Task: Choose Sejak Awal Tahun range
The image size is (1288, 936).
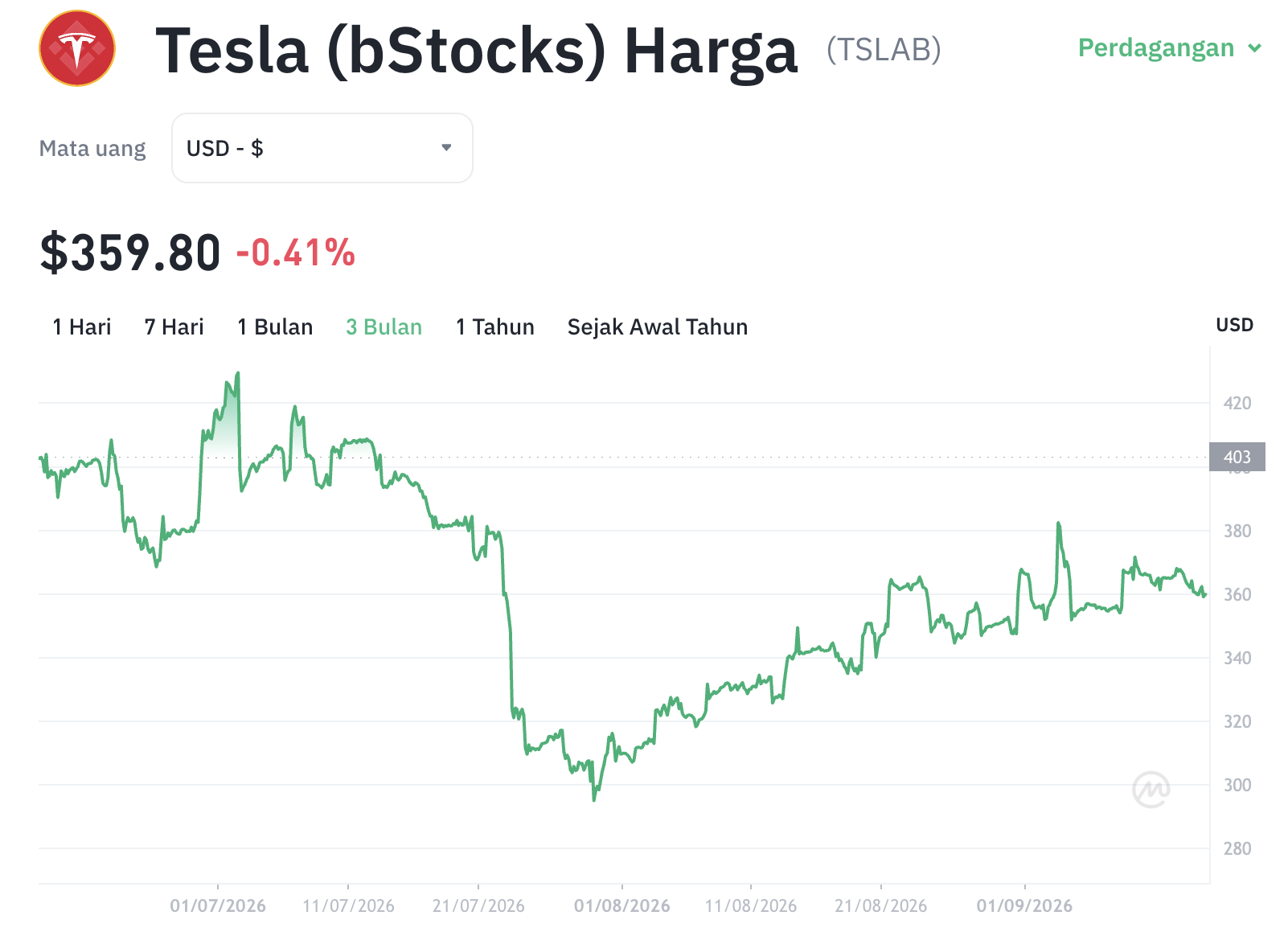Action: click(x=658, y=327)
